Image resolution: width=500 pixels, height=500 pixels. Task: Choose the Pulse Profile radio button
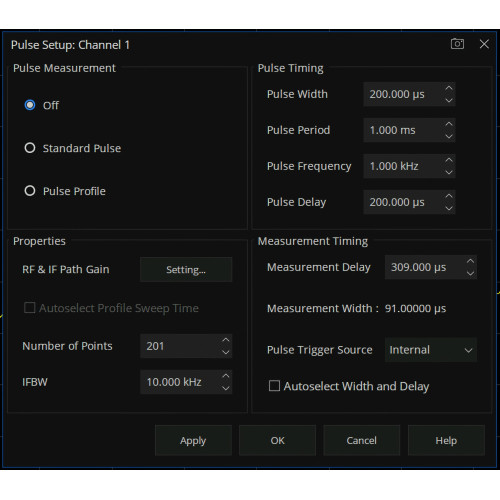pyautogui.click(x=30, y=191)
